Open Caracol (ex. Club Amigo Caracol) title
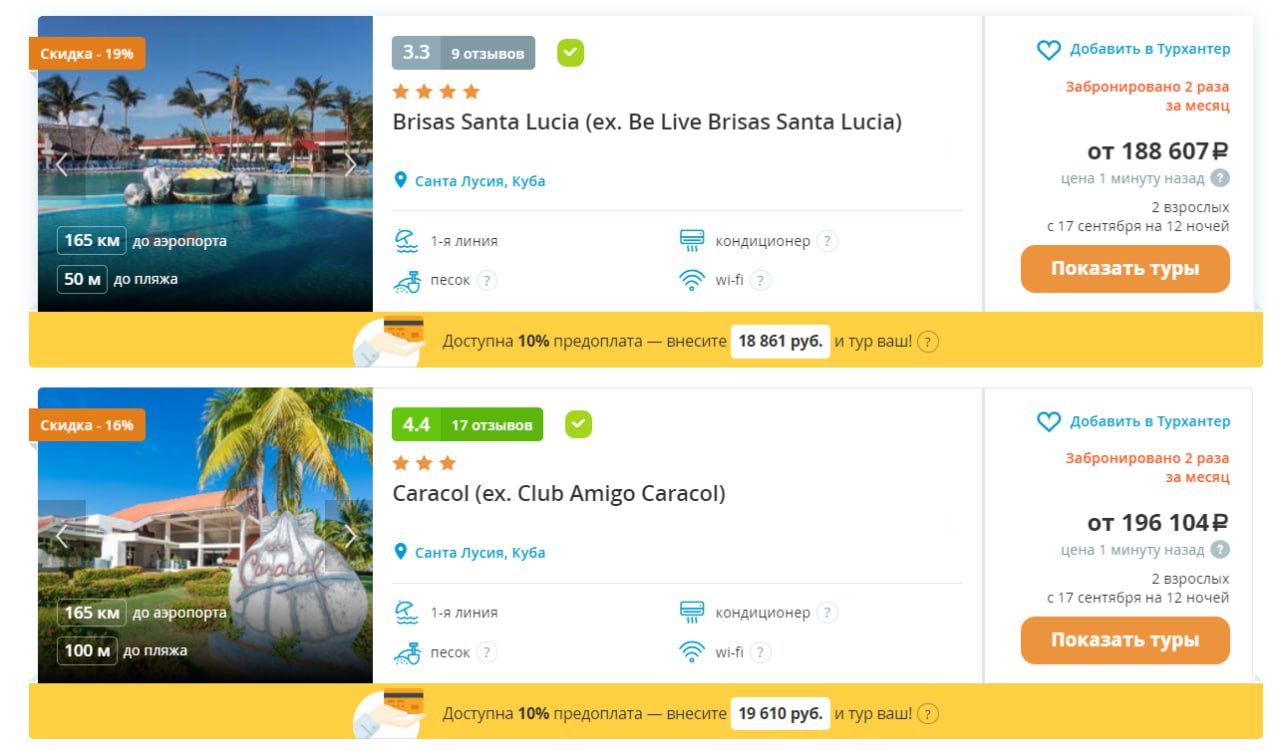This screenshot has width=1280, height=751. [x=559, y=494]
